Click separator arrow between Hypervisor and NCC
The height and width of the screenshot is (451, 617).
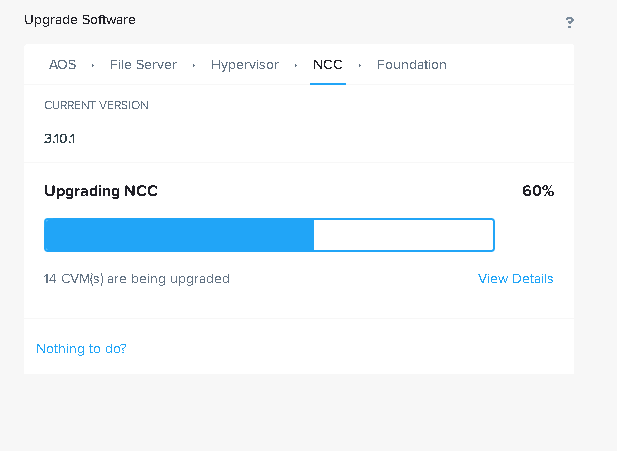[x=296, y=66]
